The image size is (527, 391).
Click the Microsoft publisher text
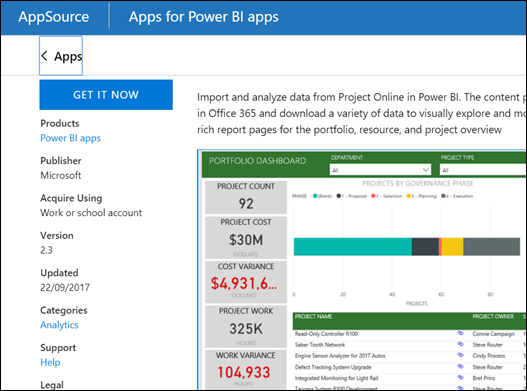[60, 175]
